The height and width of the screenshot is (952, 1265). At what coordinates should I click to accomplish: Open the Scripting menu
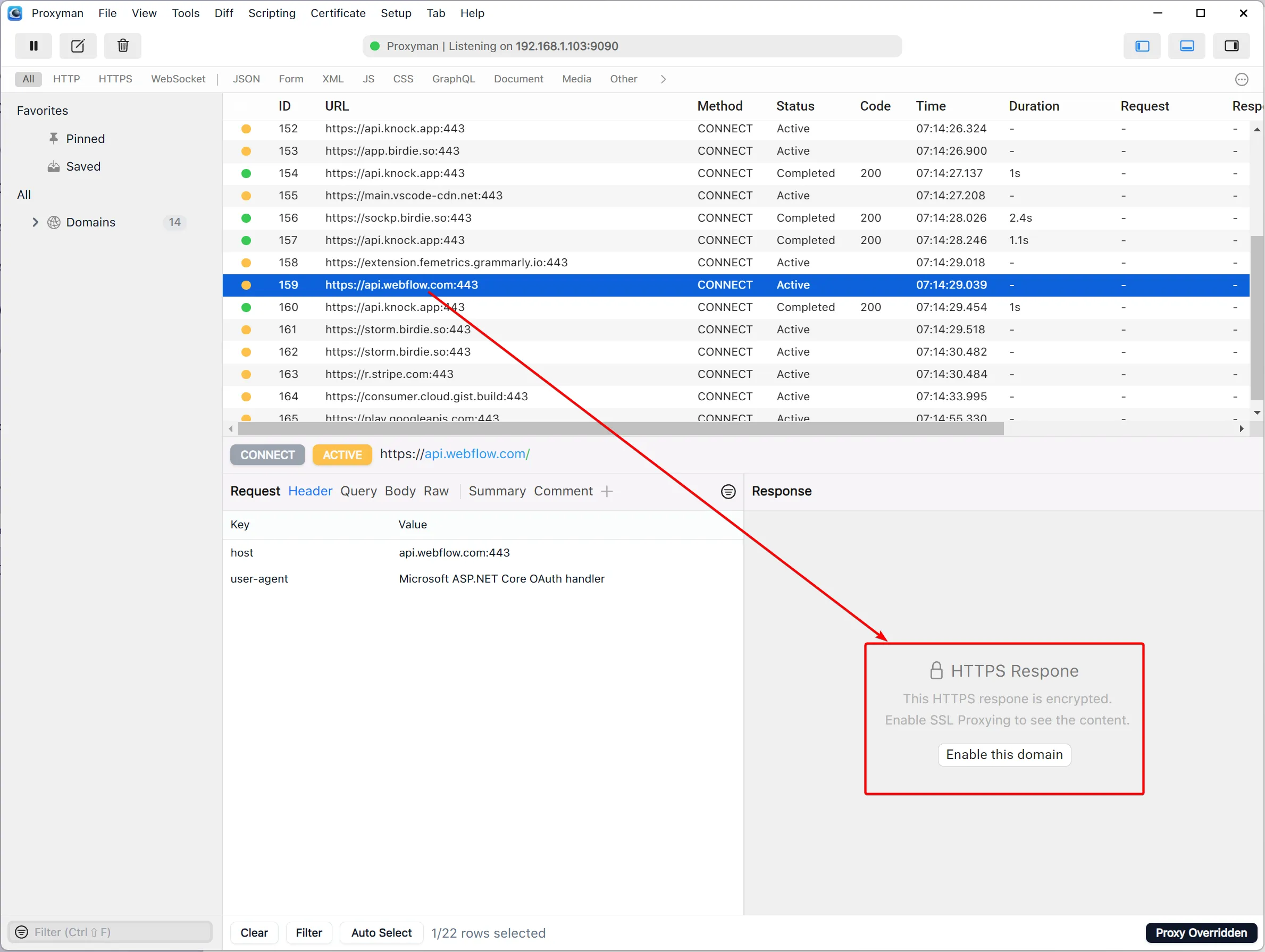click(x=272, y=13)
